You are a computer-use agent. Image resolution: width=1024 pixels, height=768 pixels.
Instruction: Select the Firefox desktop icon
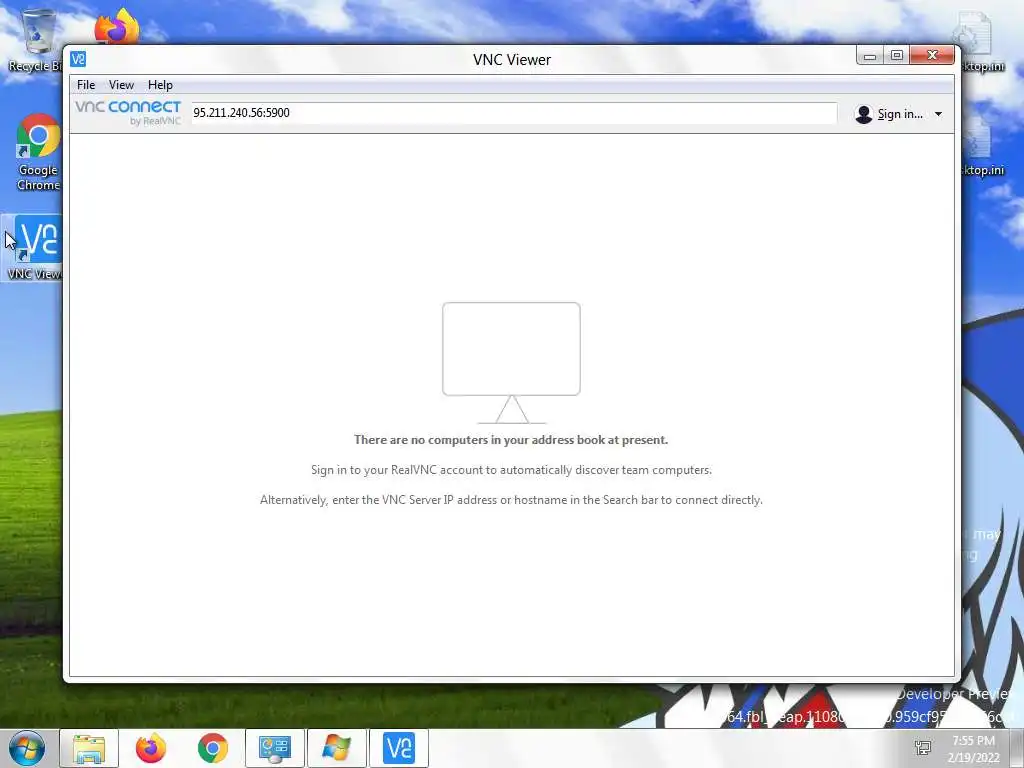point(117,27)
